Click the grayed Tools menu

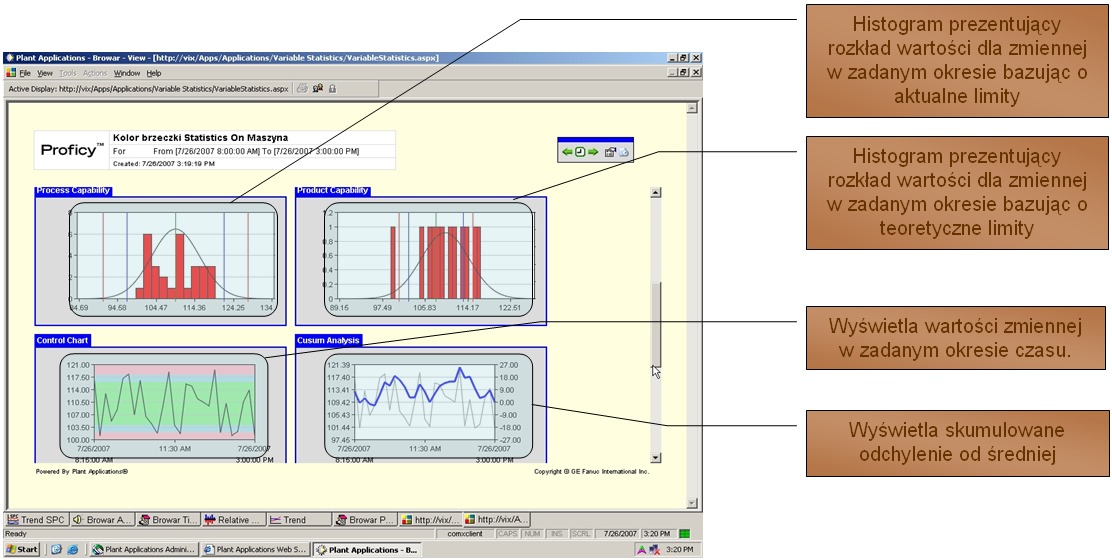point(67,73)
